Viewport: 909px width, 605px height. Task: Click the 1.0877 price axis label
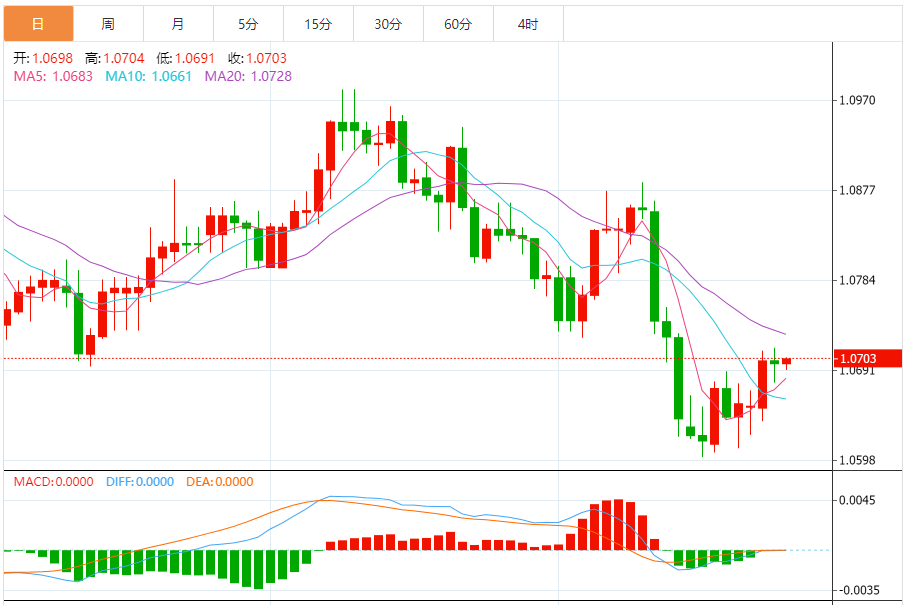click(857, 190)
